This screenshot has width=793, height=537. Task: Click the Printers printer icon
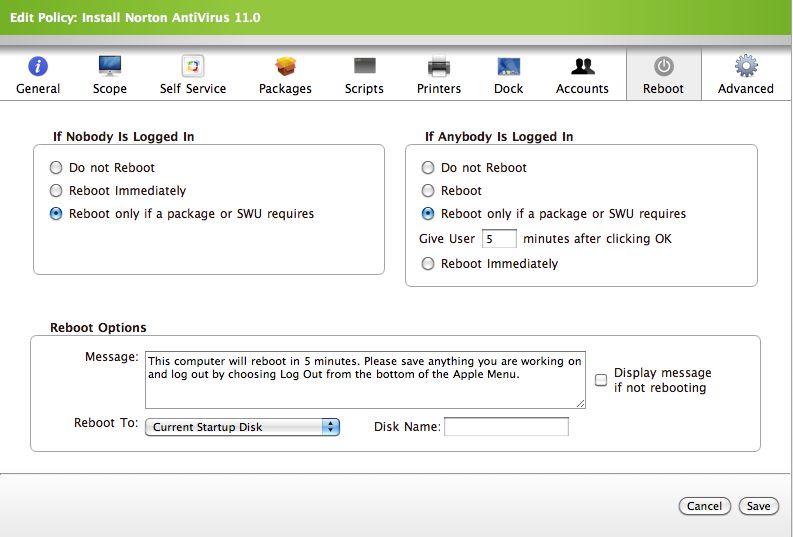click(439, 66)
